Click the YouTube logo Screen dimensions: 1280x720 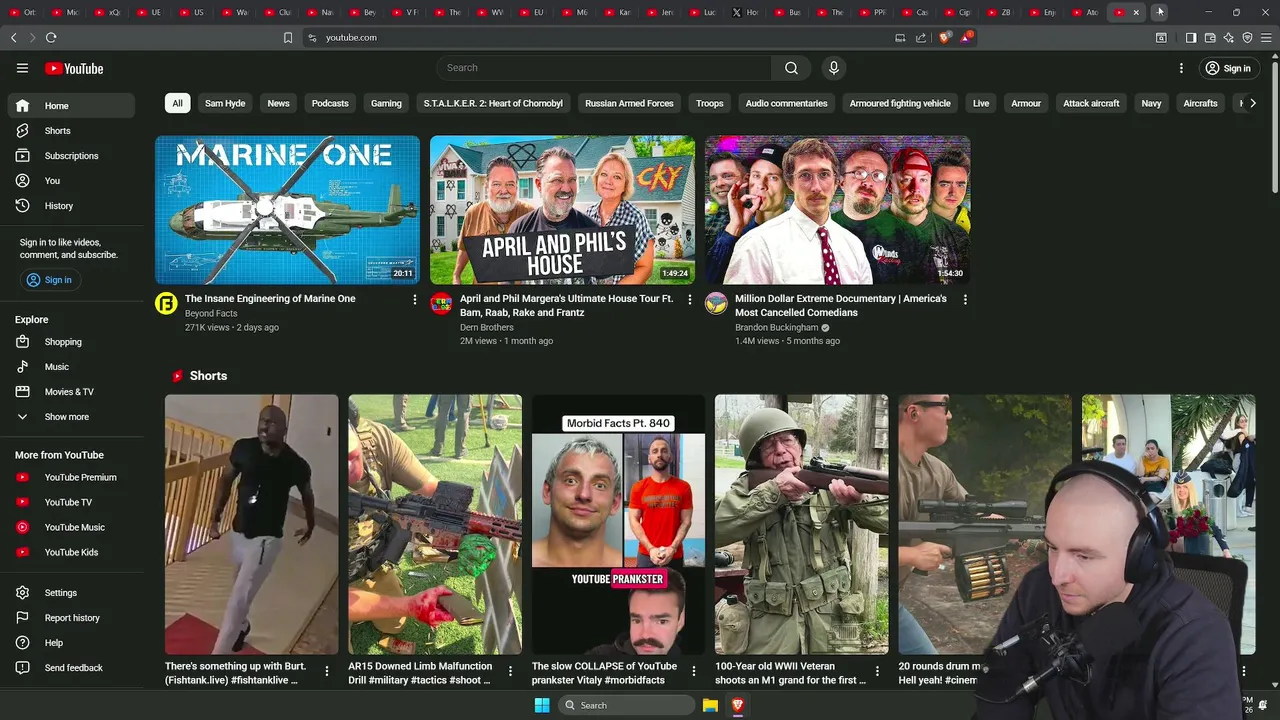74,68
